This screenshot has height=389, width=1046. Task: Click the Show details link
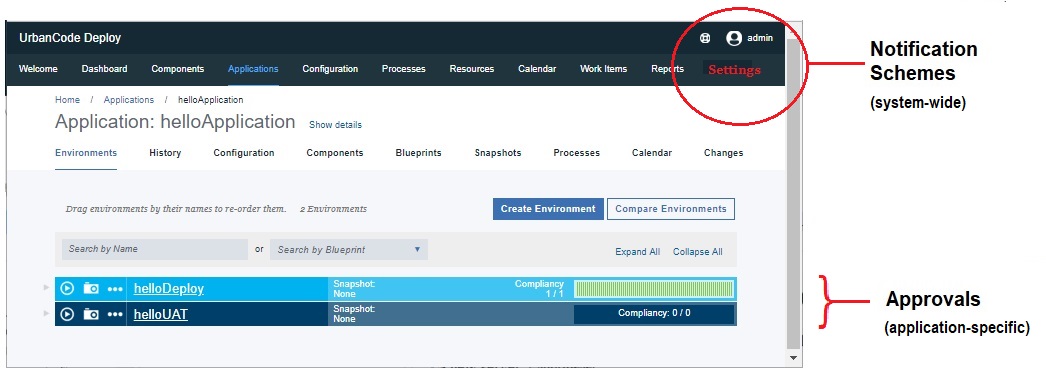pyautogui.click(x=336, y=125)
